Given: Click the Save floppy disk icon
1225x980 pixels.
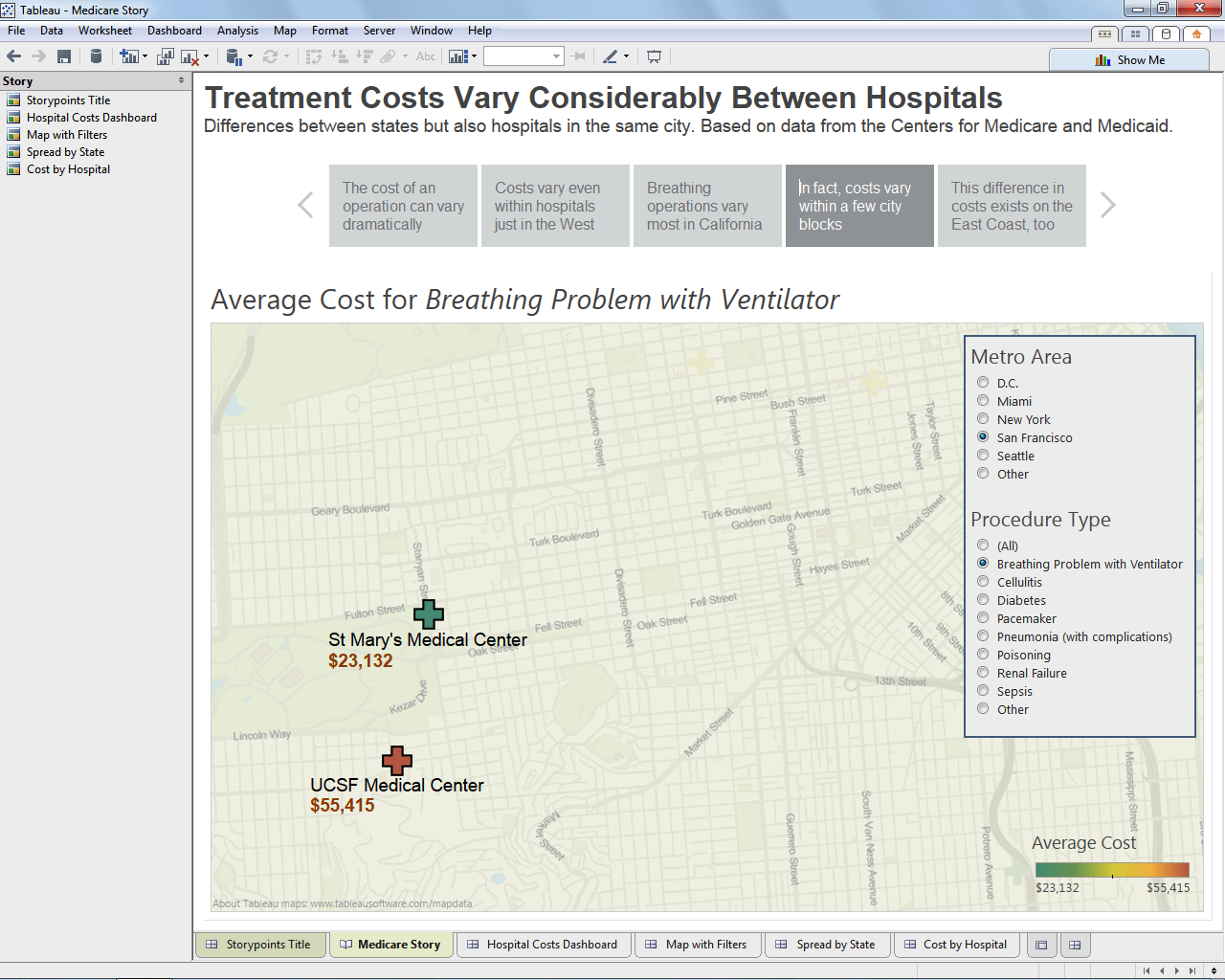Looking at the screenshot, I should point(64,56).
